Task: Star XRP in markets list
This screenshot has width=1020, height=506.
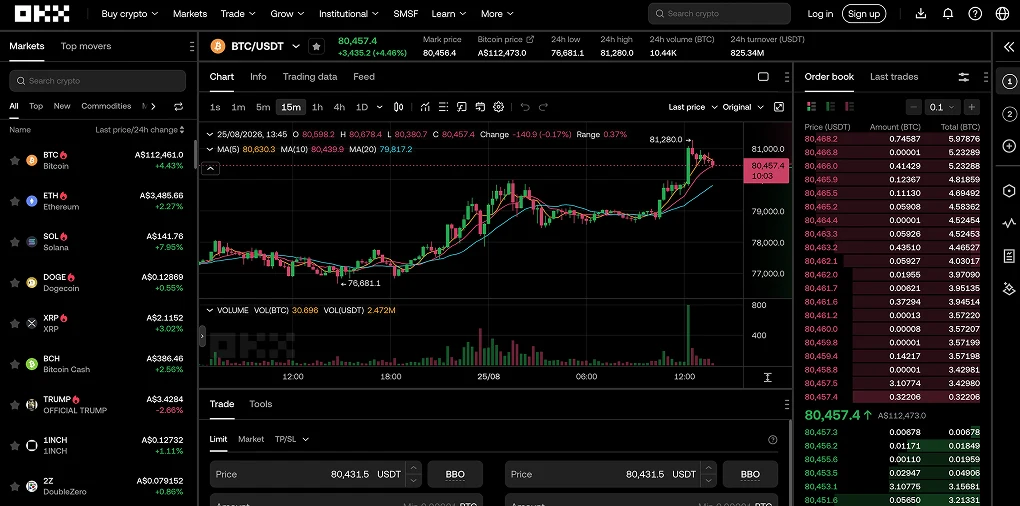Action: click(14, 323)
